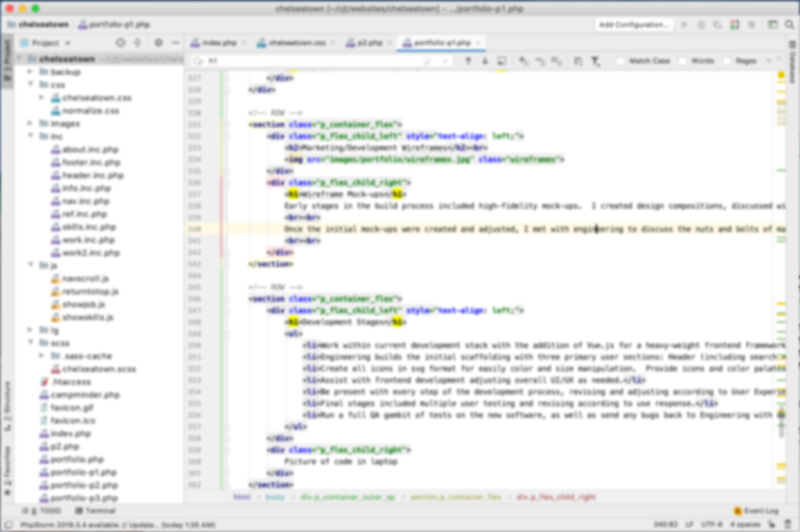The height and width of the screenshot is (532, 800).
Task: Open the Event Log from status bar
Action: 758,510
